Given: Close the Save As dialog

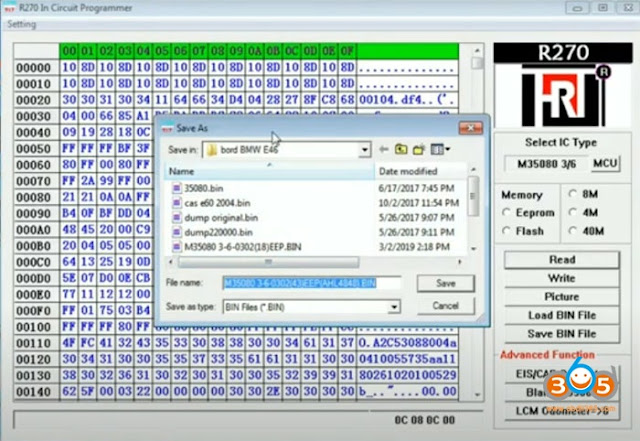Looking at the screenshot, I should point(471,128).
